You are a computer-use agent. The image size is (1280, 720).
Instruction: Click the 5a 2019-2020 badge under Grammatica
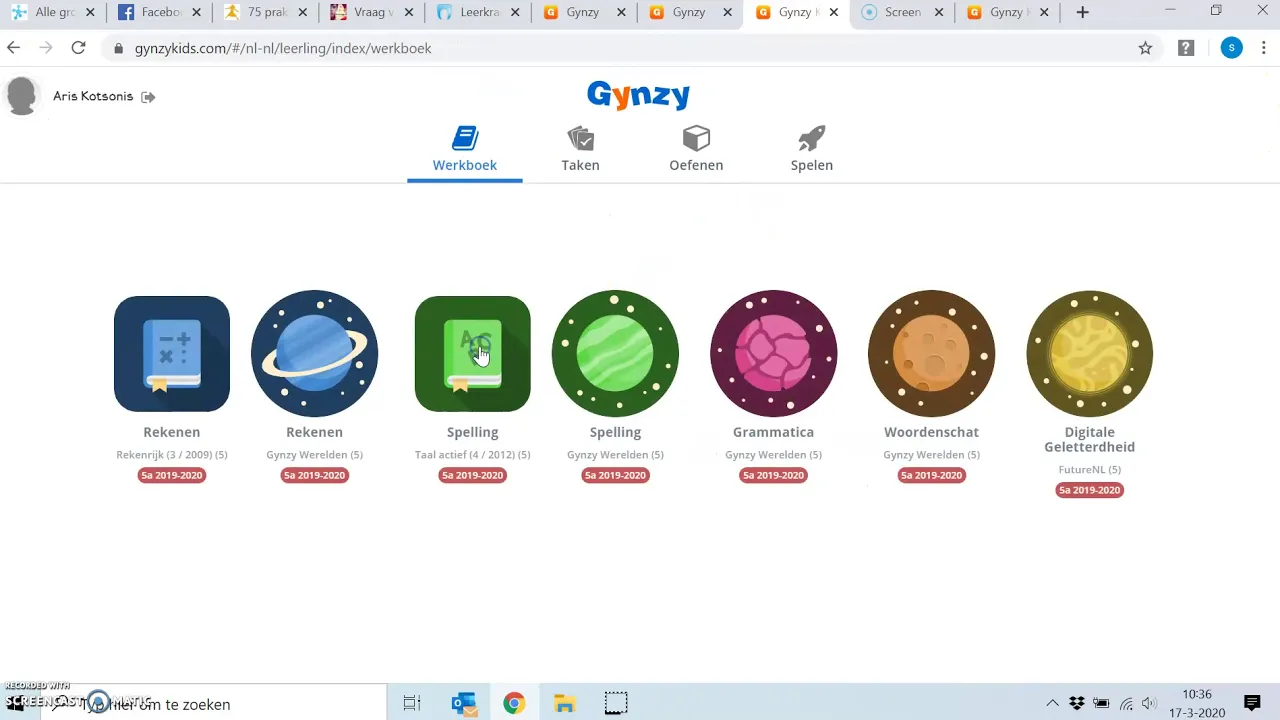773,475
